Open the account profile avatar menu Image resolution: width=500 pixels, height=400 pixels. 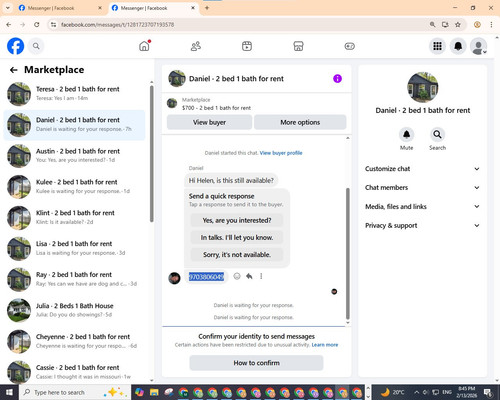[x=479, y=46]
